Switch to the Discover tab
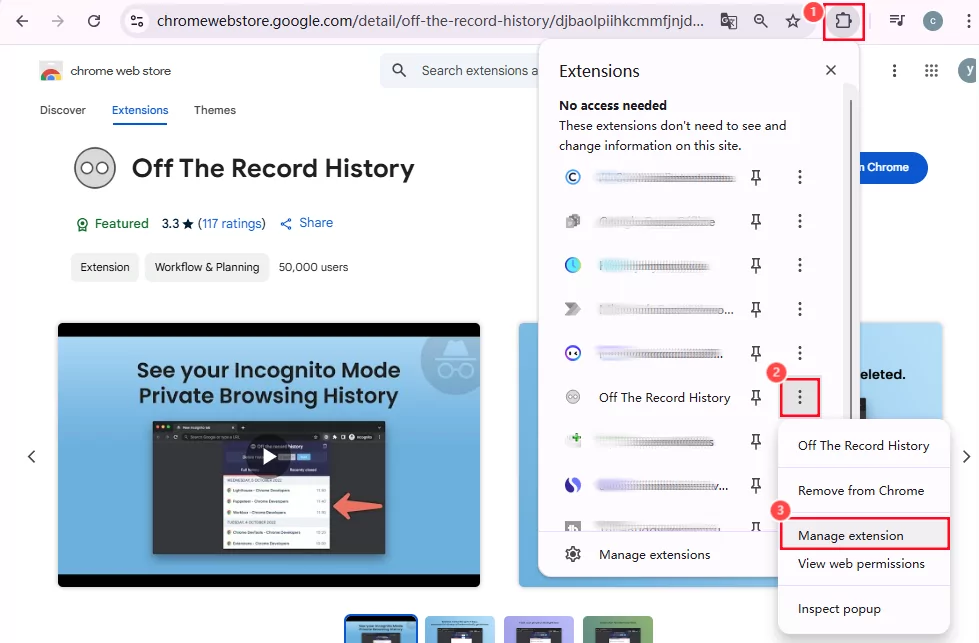Screen dimensions: 979x643 (62, 110)
